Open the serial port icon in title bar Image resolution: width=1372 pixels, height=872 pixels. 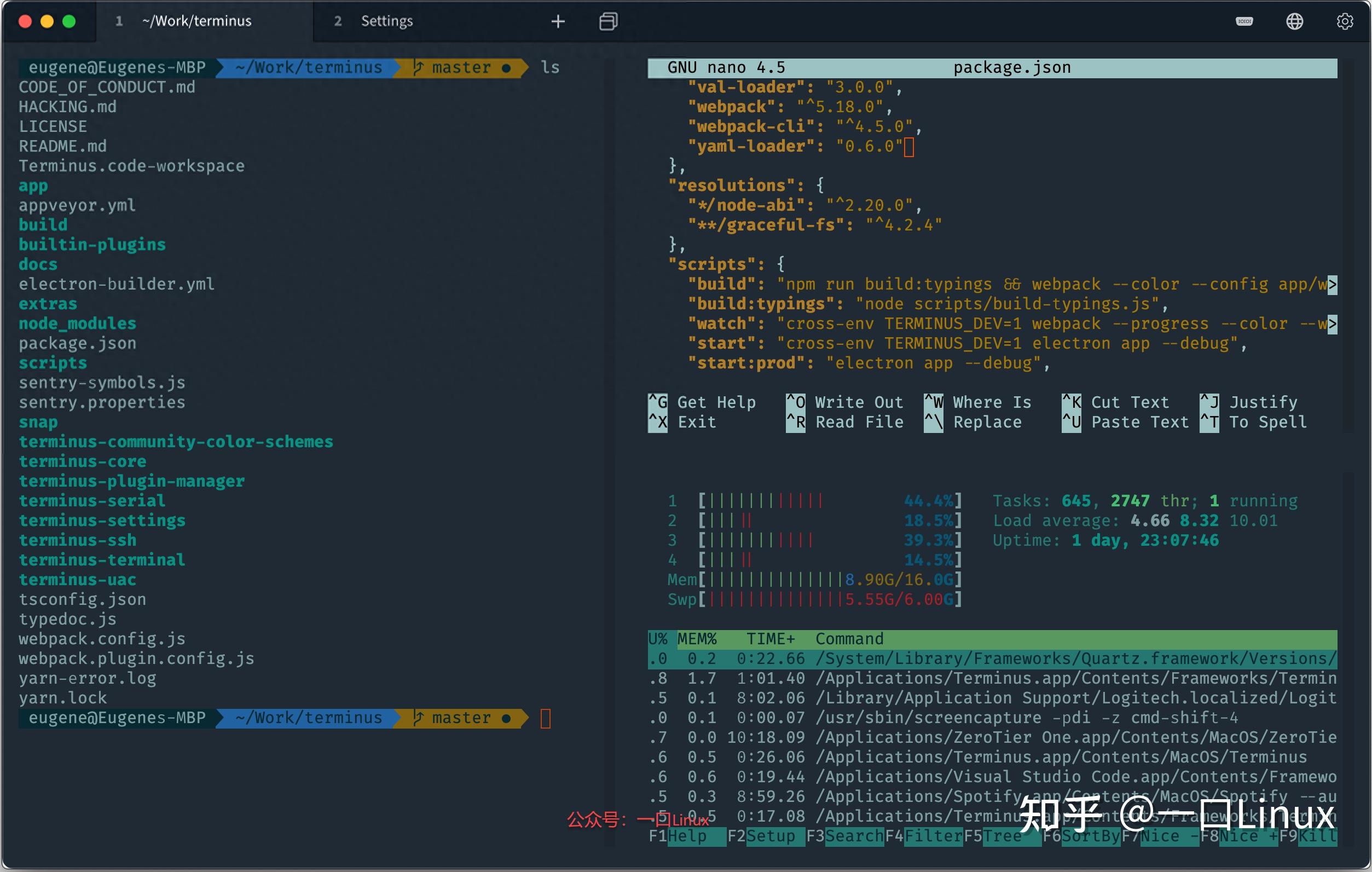[1244, 21]
